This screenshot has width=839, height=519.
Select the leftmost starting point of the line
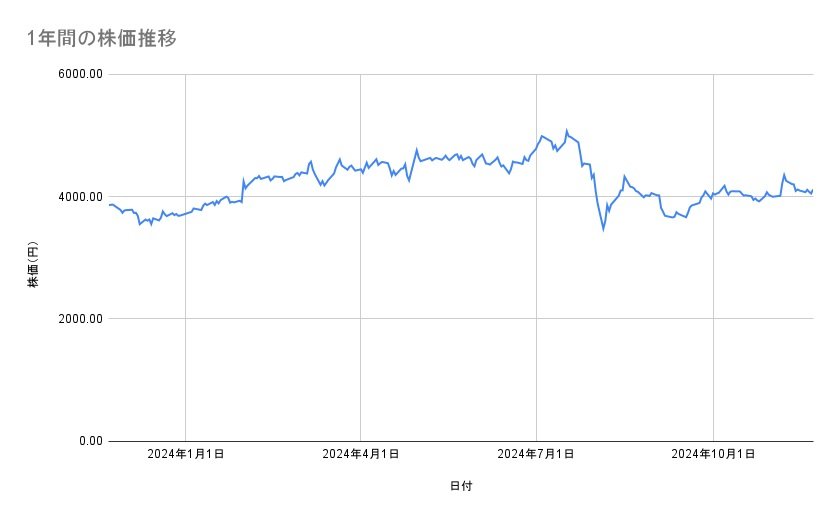click(x=109, y=204)
